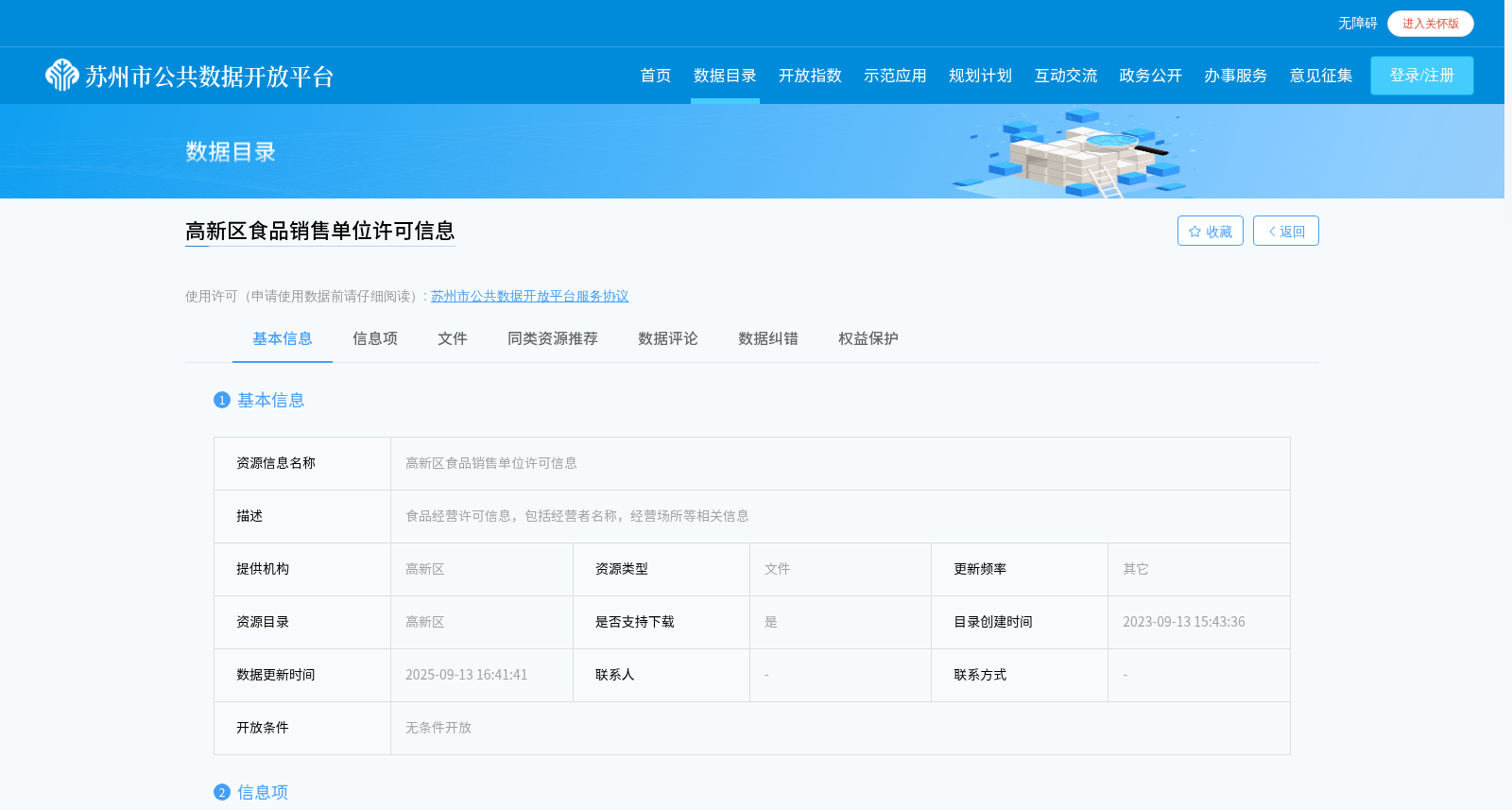Click the section 2 number badge
The width and height of the screenshot is (1512, 810).
[x=222, y=792]
